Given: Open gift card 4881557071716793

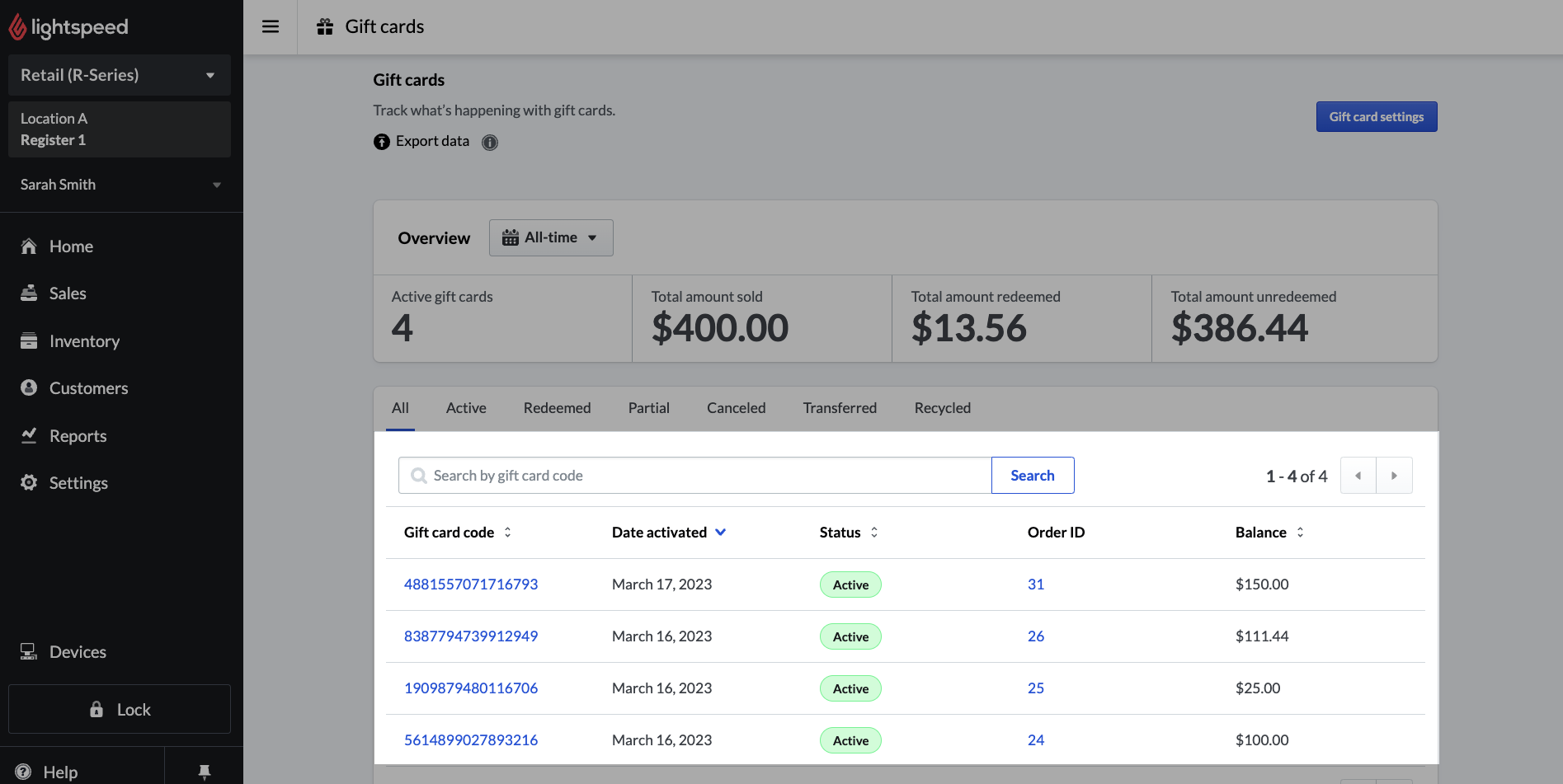Looking at the screenshot, I should coord(471,584).
